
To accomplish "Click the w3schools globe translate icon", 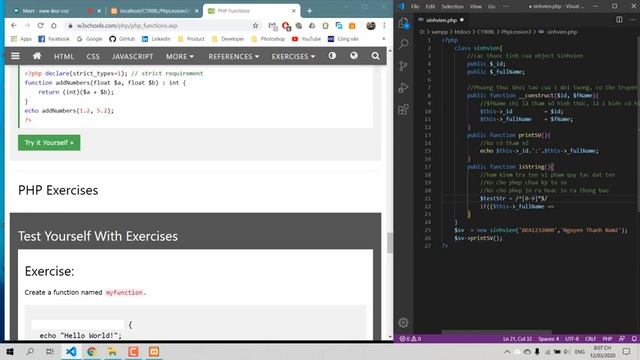I will 354,56.
